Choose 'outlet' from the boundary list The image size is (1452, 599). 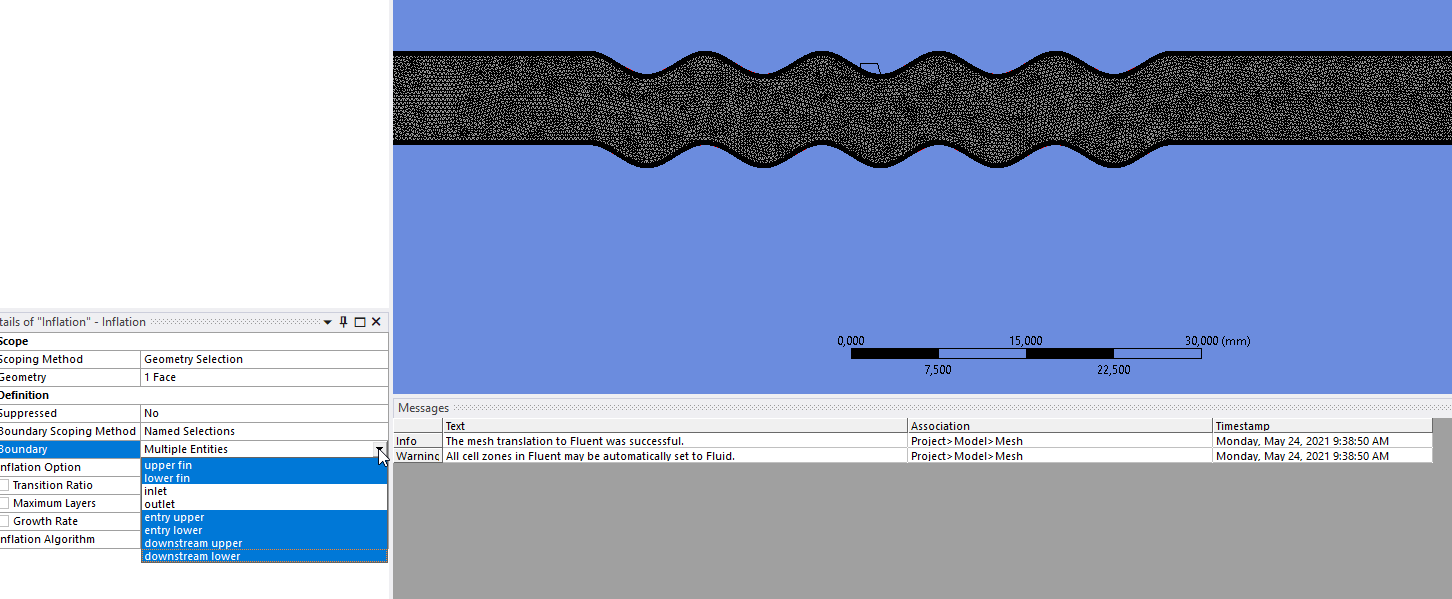(x=159, y=504)
